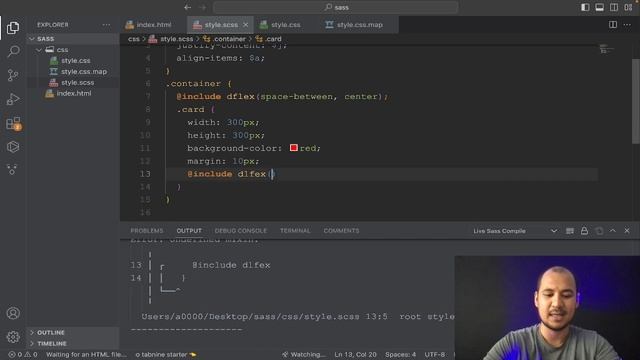Viewport: 640px width, 360px height.
Task: Close the bottom panel
Action: [627, 231]
